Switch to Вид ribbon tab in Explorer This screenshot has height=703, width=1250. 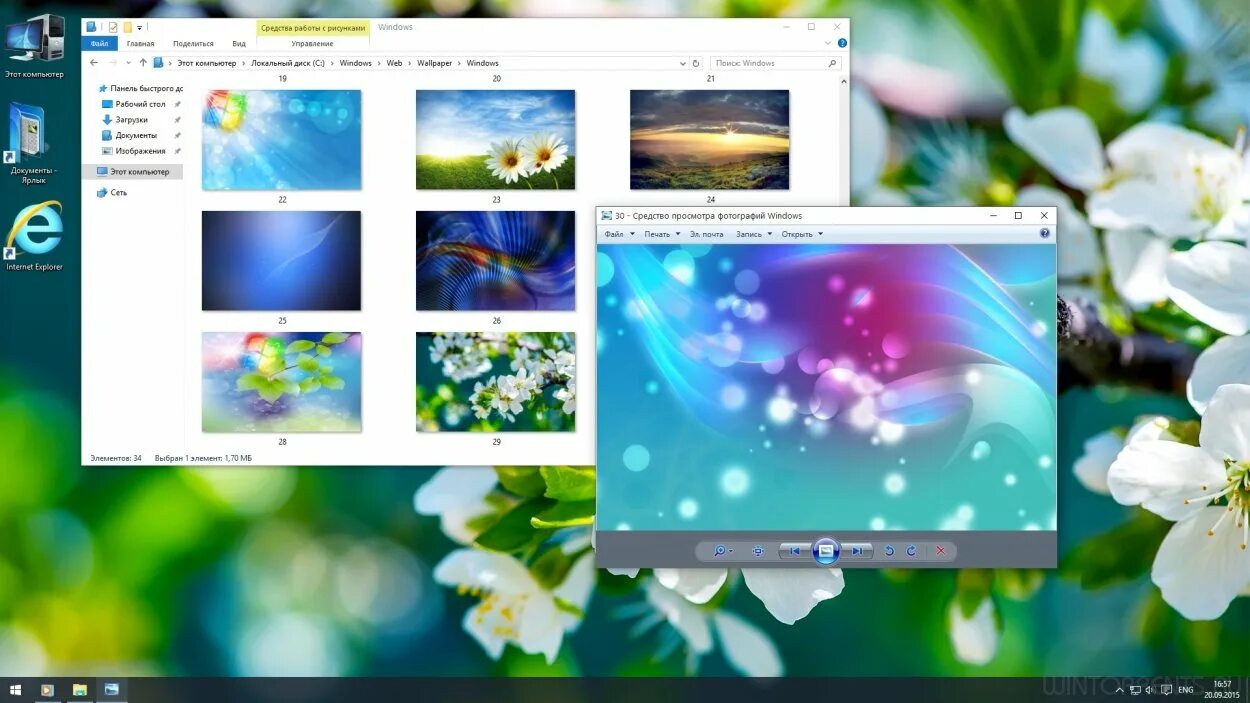pyautogui.click(x=239, y=44)
